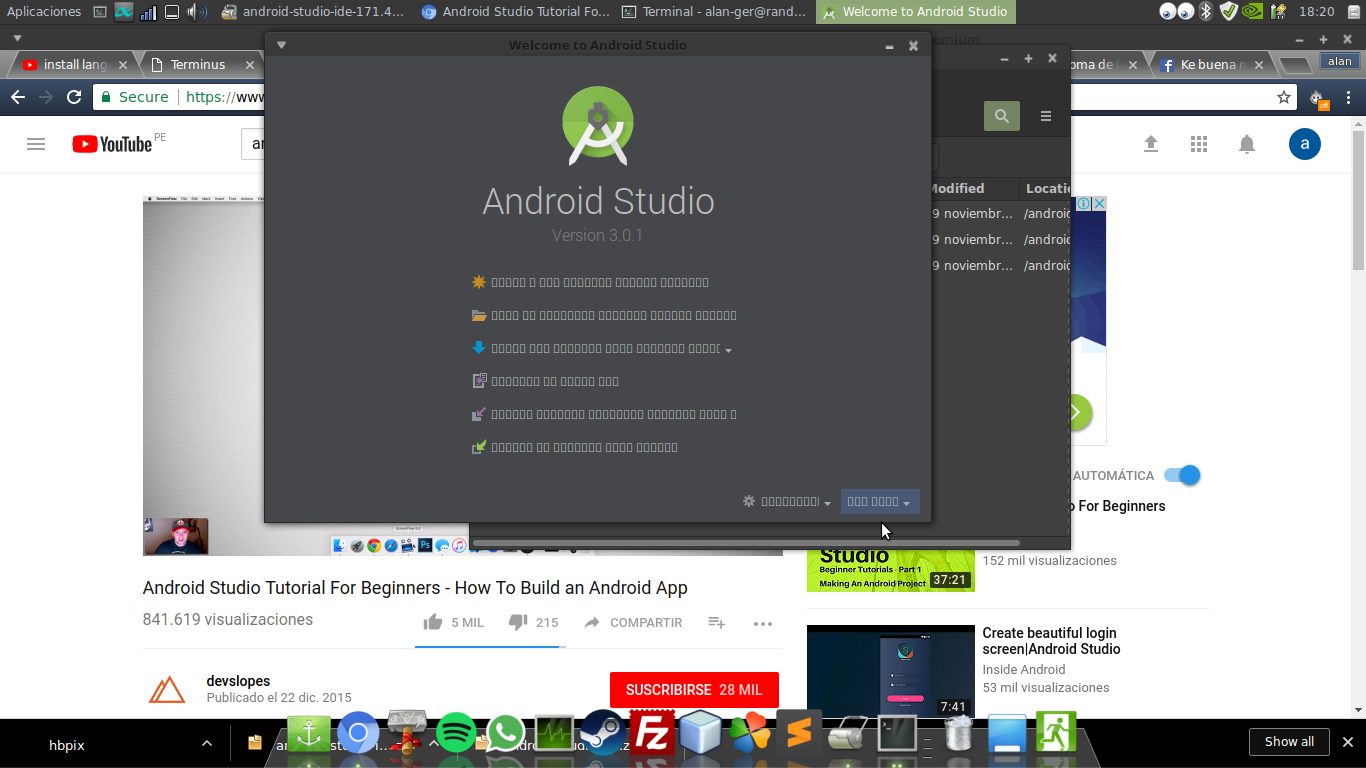Open a new browser tab

(1296, 65)
